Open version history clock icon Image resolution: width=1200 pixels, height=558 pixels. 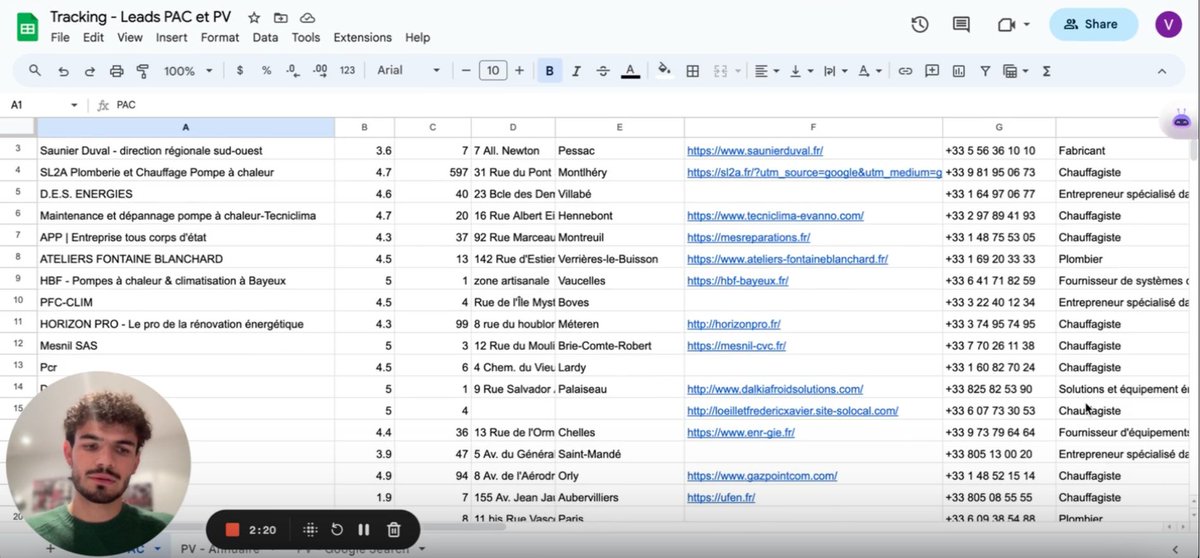tap(920, 24)
